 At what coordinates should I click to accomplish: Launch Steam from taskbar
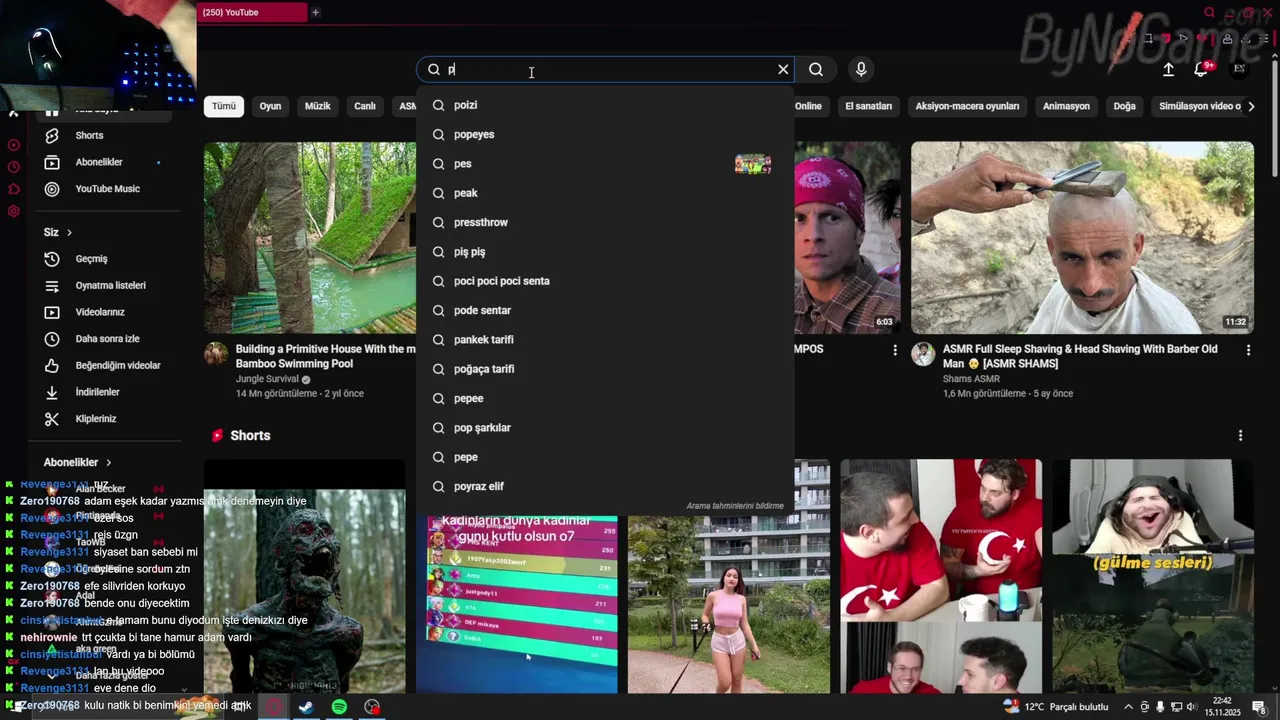(x=306, y=707)
